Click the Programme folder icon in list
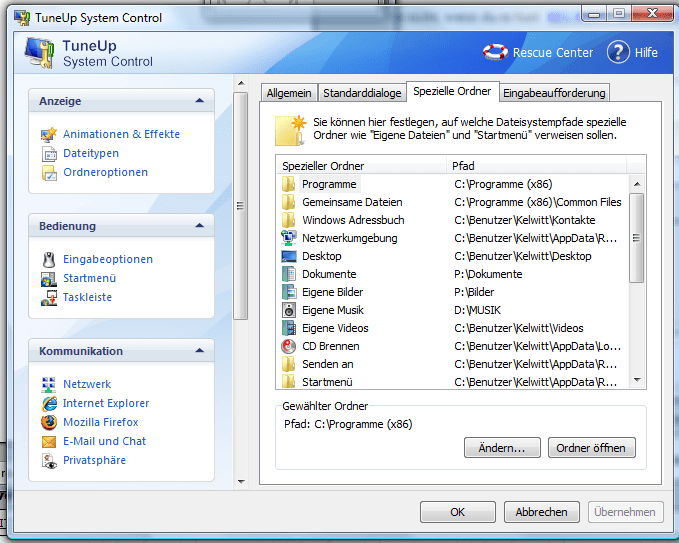 [x=288, y=184]
